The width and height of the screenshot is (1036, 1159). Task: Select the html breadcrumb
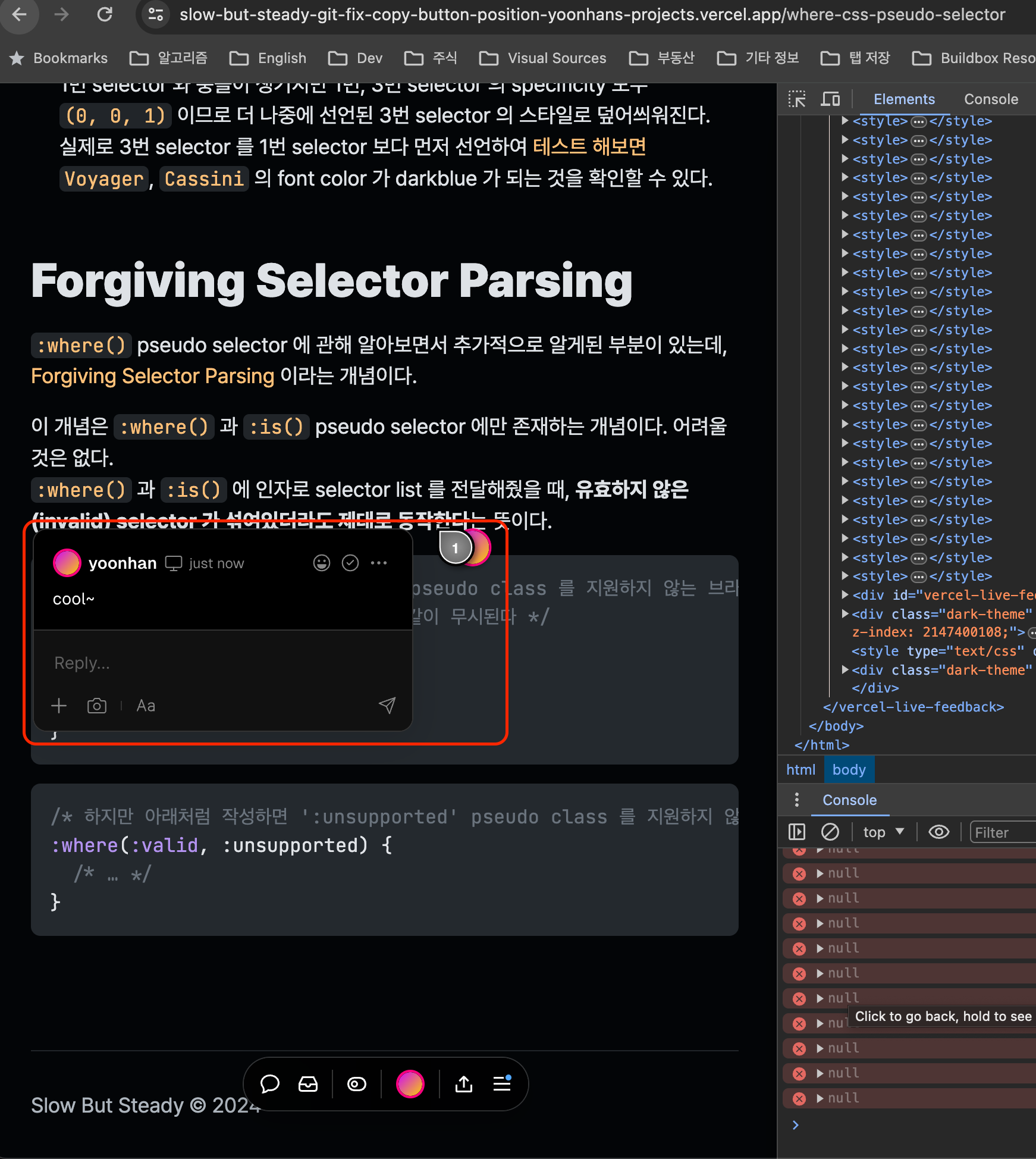[x=800, y=769]
